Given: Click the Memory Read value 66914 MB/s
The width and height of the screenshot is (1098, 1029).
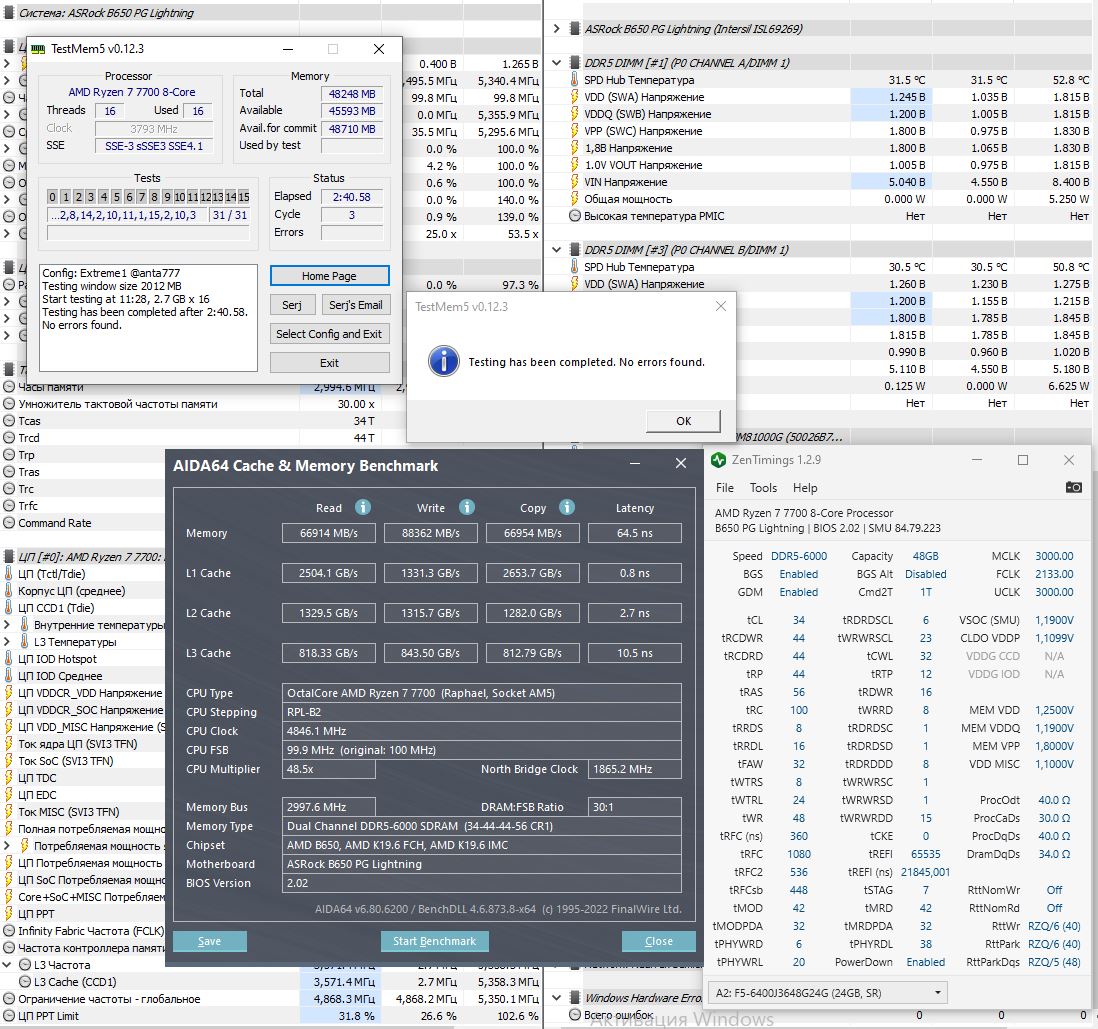Looking at the screenshot, I should coord(328,533).
